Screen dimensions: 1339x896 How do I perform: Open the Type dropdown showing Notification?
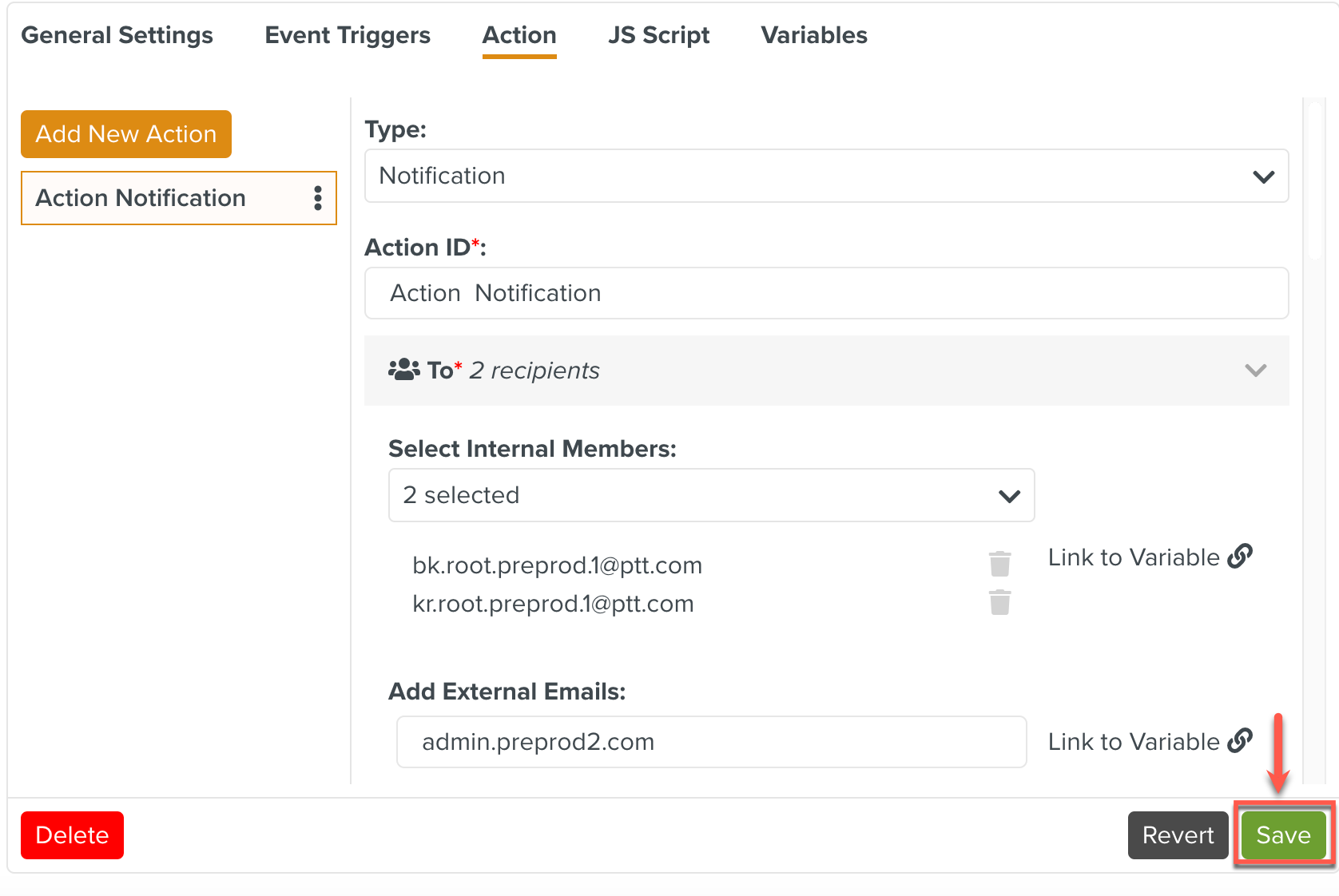click(826, 176)
